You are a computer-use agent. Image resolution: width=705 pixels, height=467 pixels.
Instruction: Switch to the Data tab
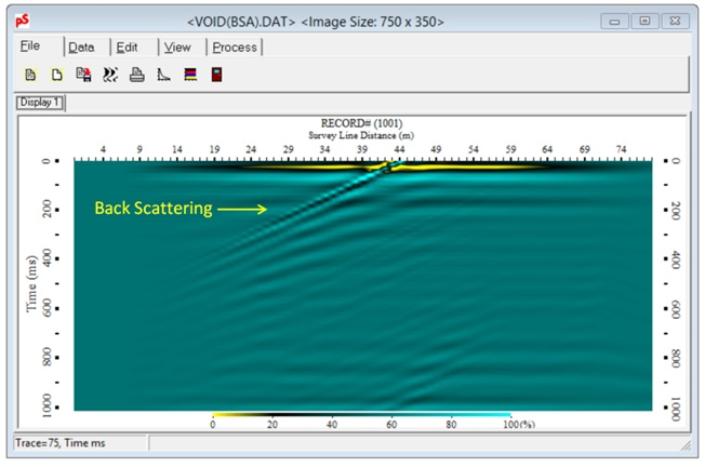point(82,47)
